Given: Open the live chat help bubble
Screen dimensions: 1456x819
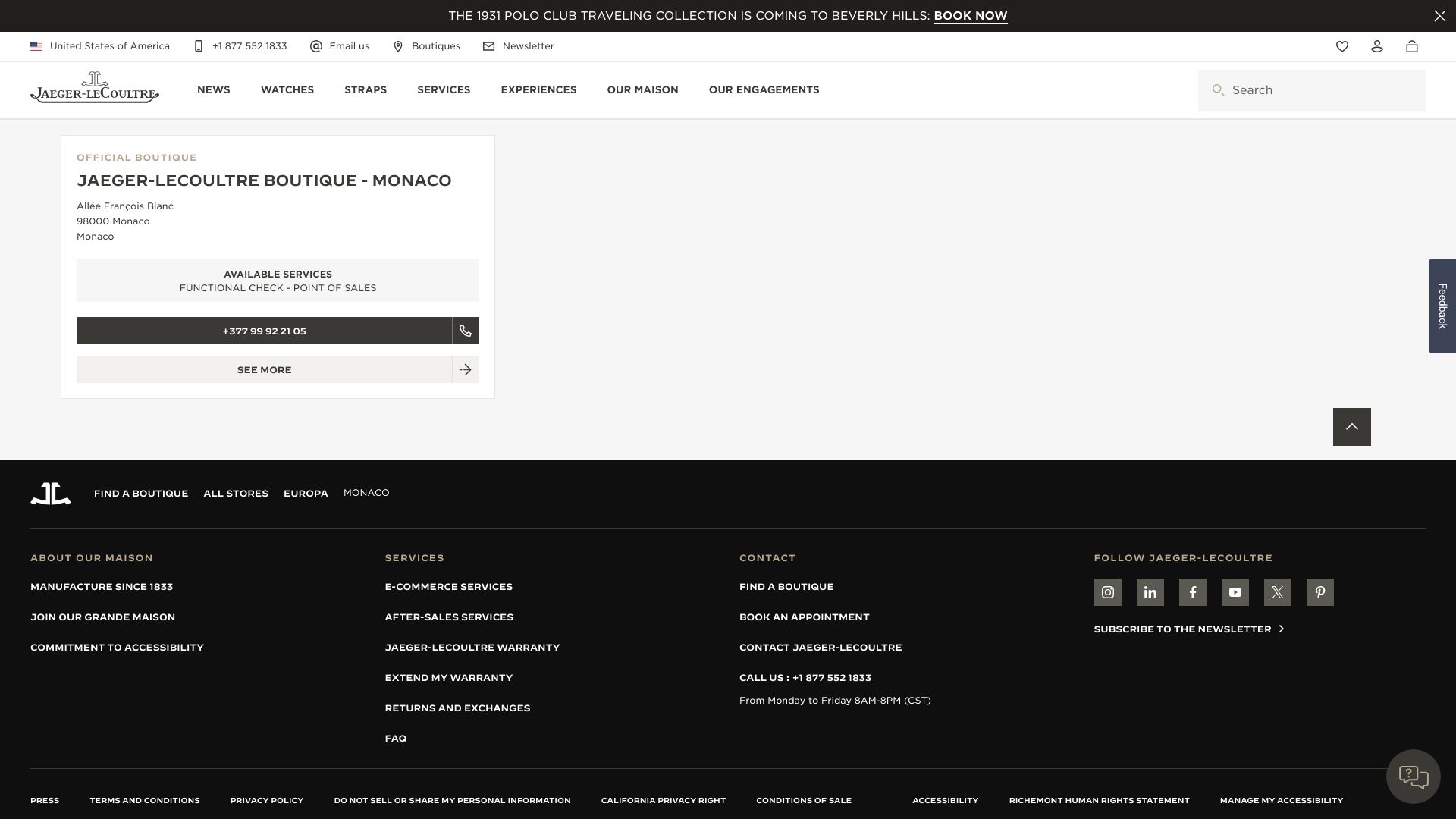Looking at the screenshot, I should [x=1414, y=777].
